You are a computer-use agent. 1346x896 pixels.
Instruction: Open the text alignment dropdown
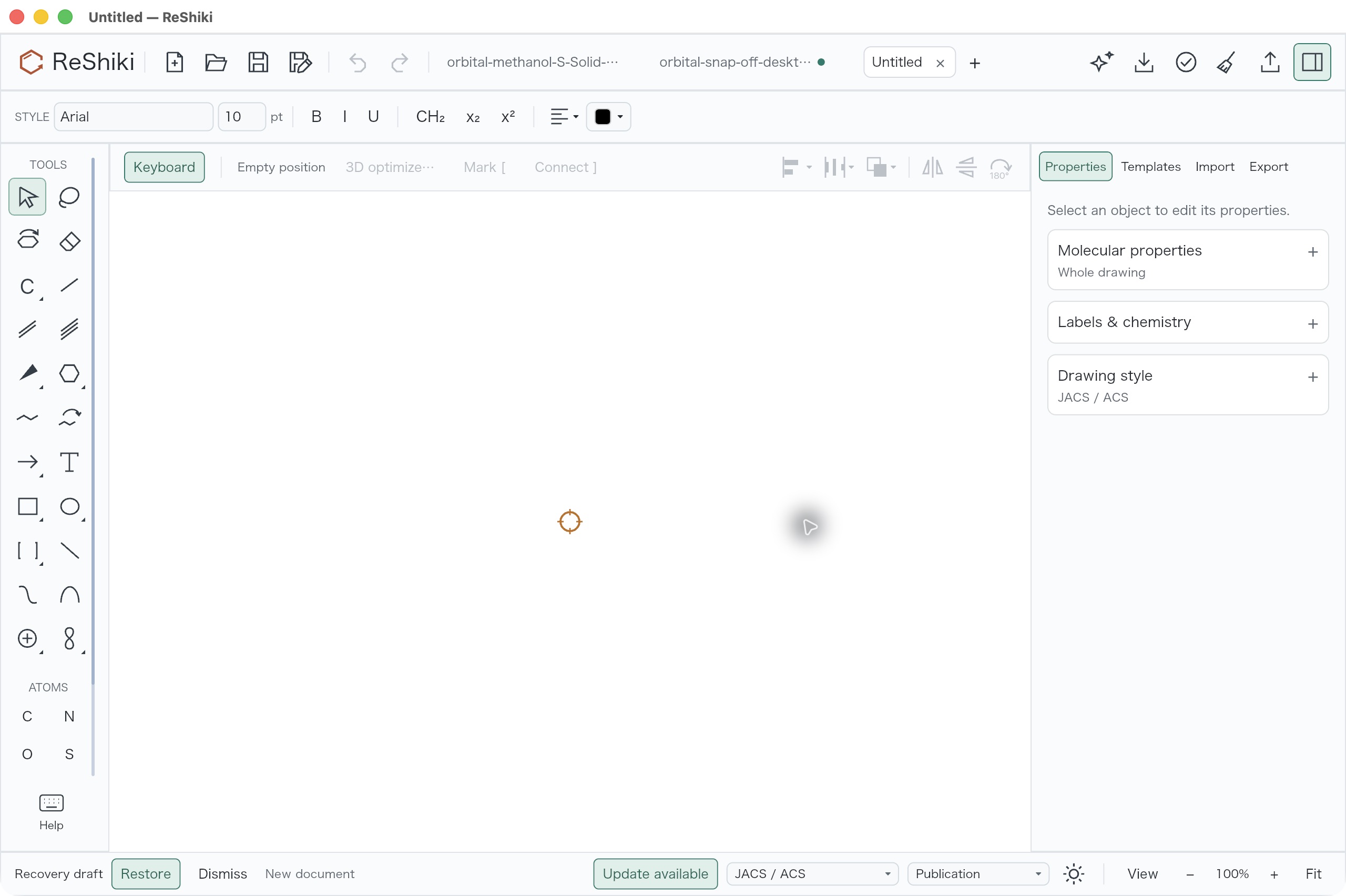coord(564,117)
